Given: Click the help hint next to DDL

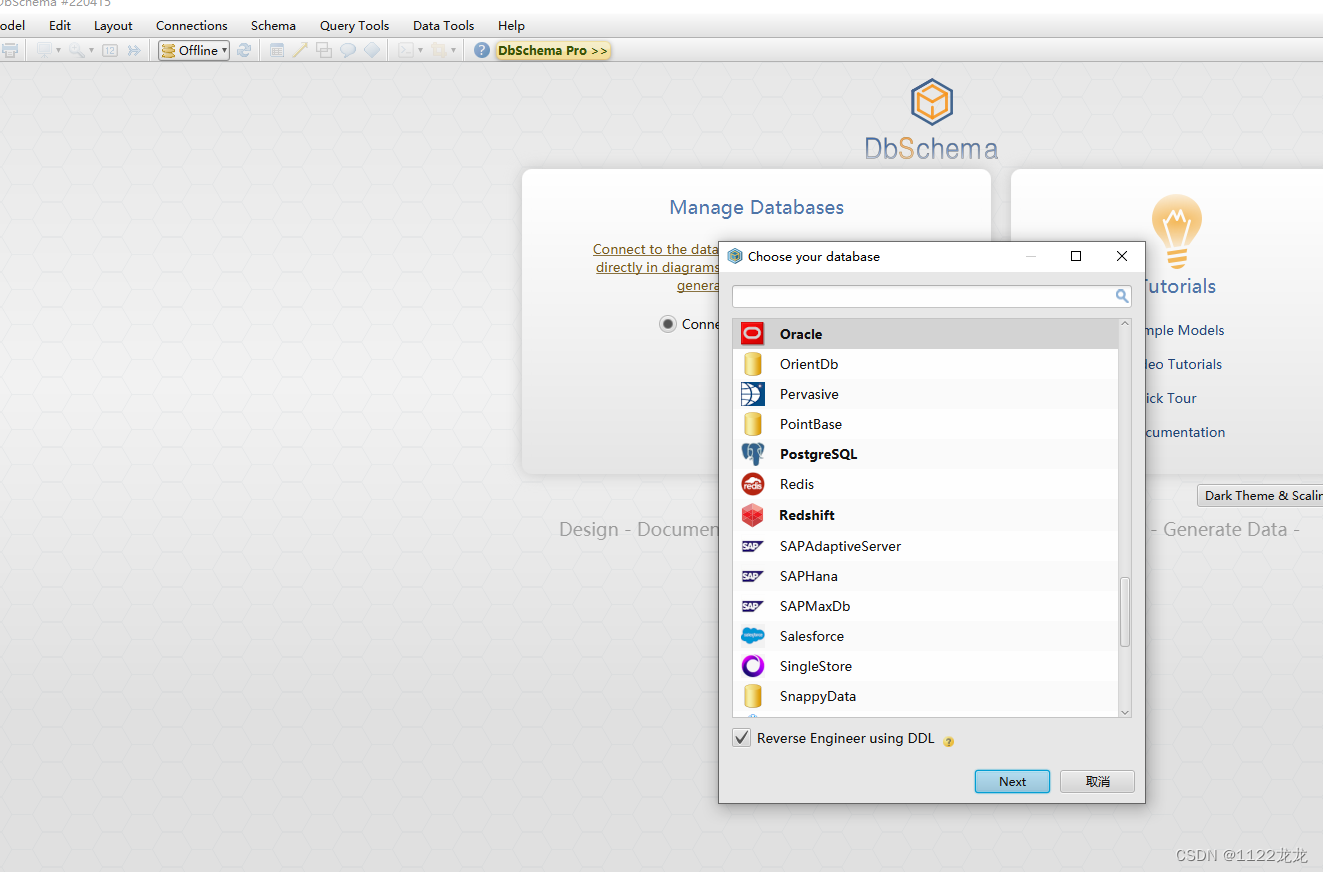Looking at the screenshot, I should click(x=949, y=742).
